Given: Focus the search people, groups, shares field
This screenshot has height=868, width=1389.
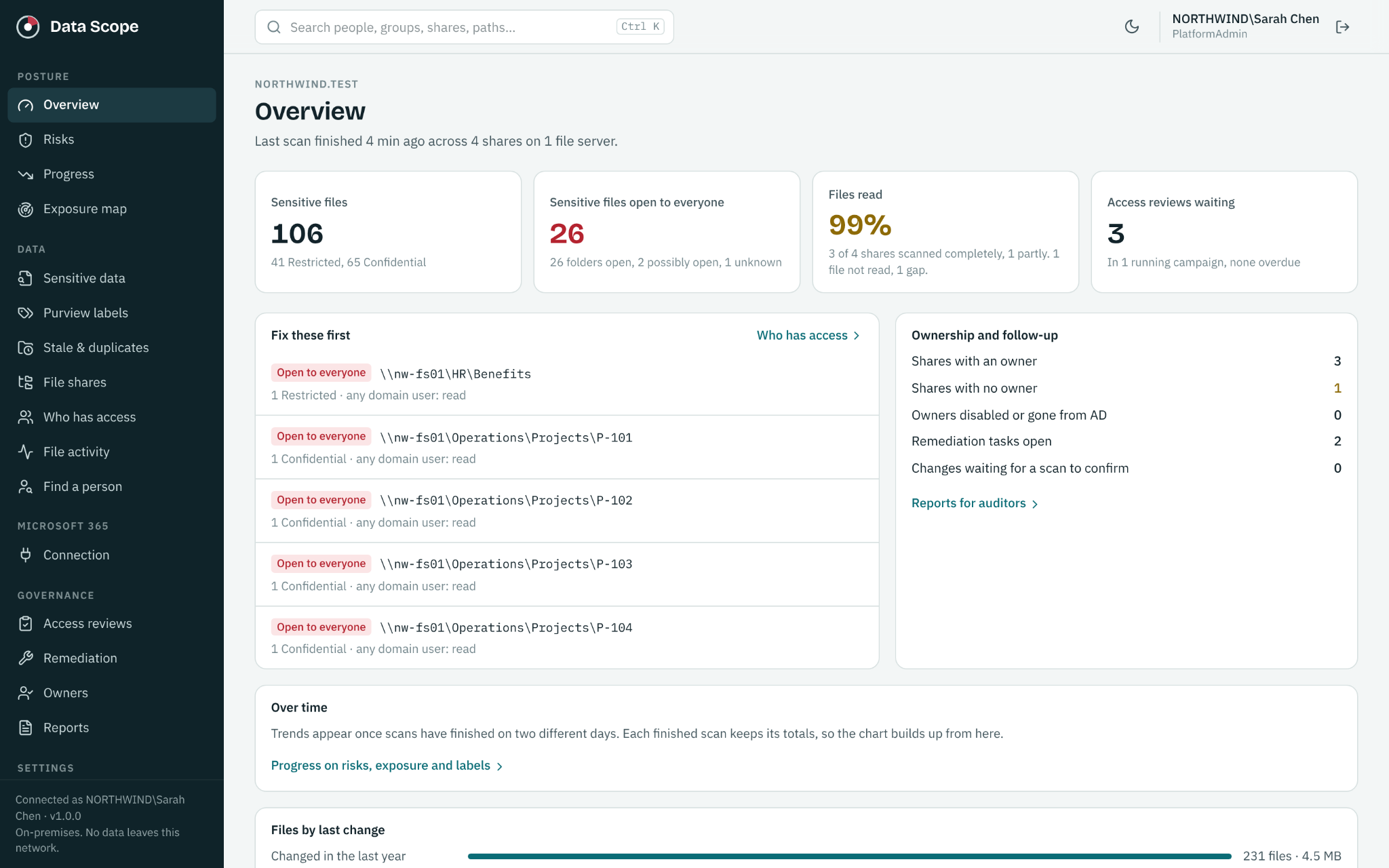Looking at the screenshot, I should point(464,27).
